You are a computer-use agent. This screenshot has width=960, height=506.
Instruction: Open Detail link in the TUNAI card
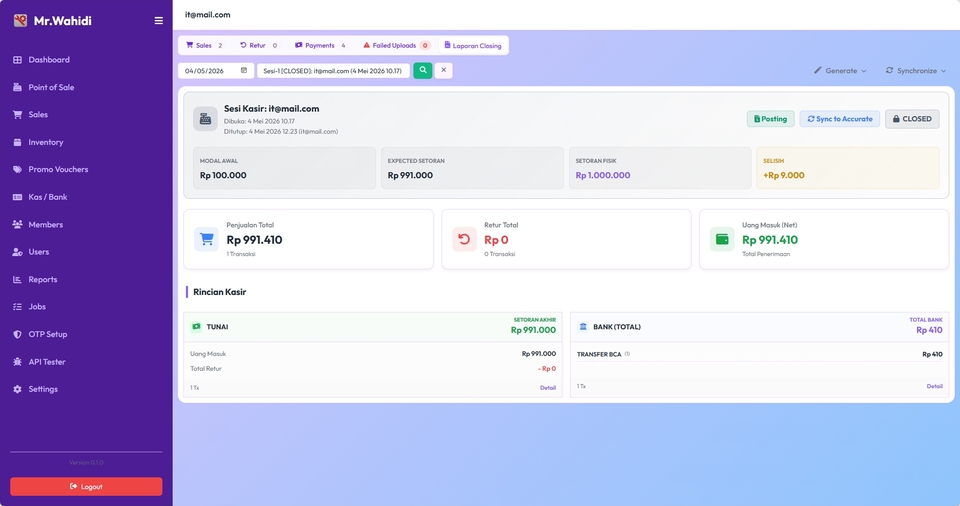pos(548,388)
